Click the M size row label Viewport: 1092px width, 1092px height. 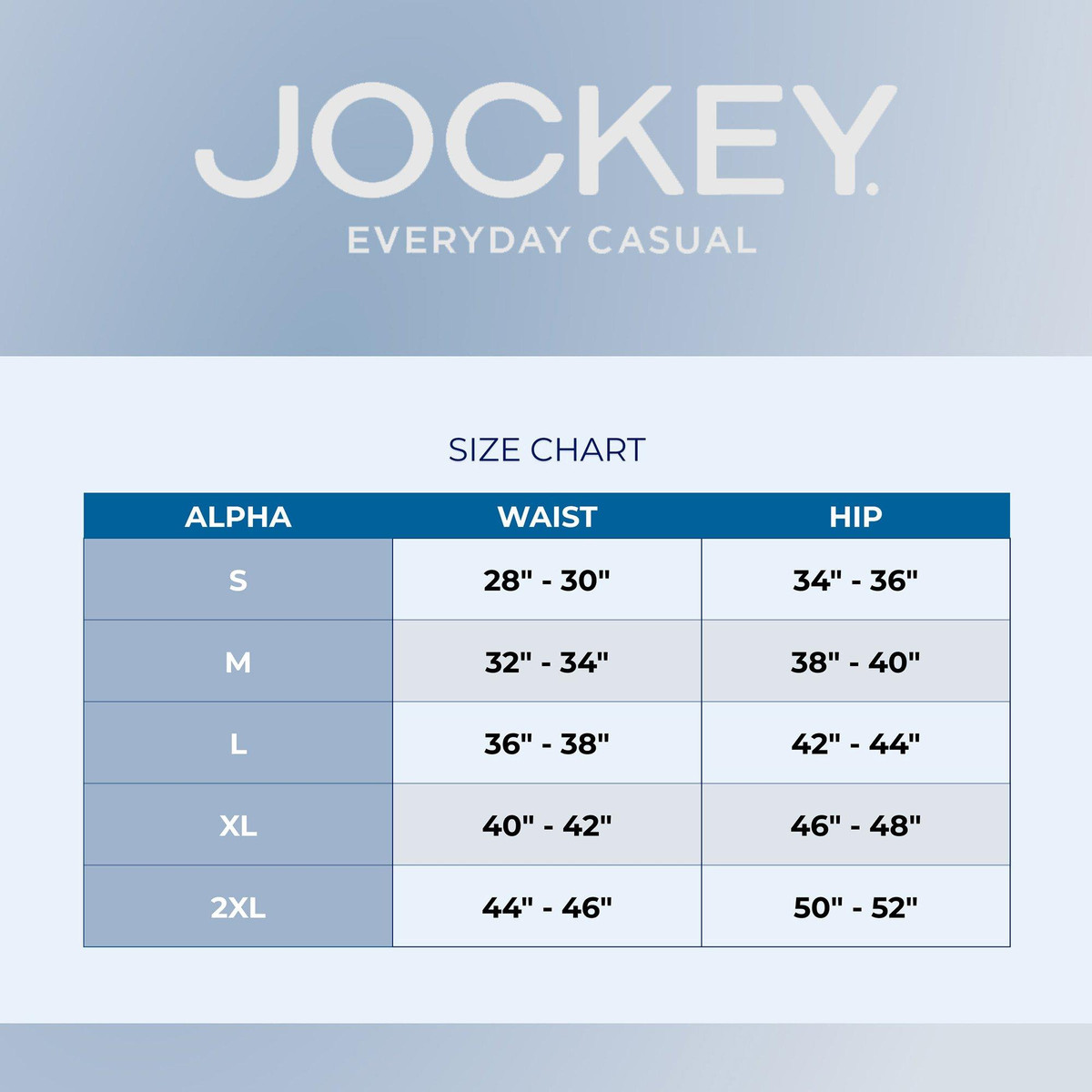pos(238,662)
